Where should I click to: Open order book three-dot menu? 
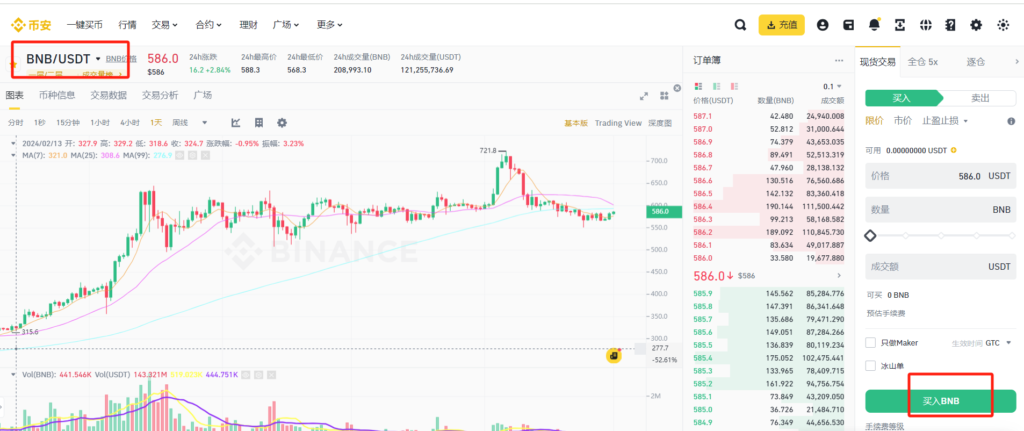coord(839,61)
